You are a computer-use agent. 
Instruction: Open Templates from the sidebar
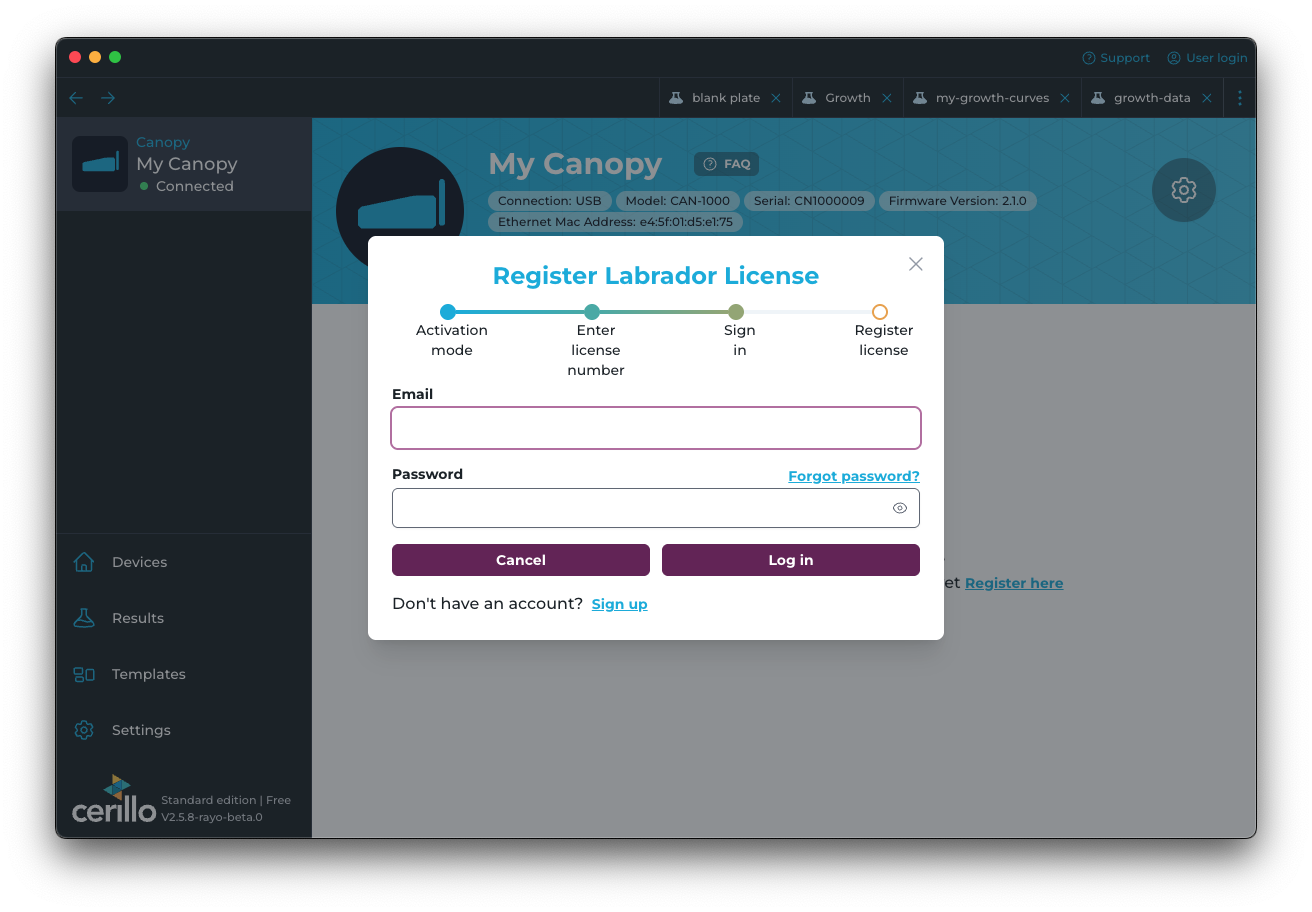148,674
